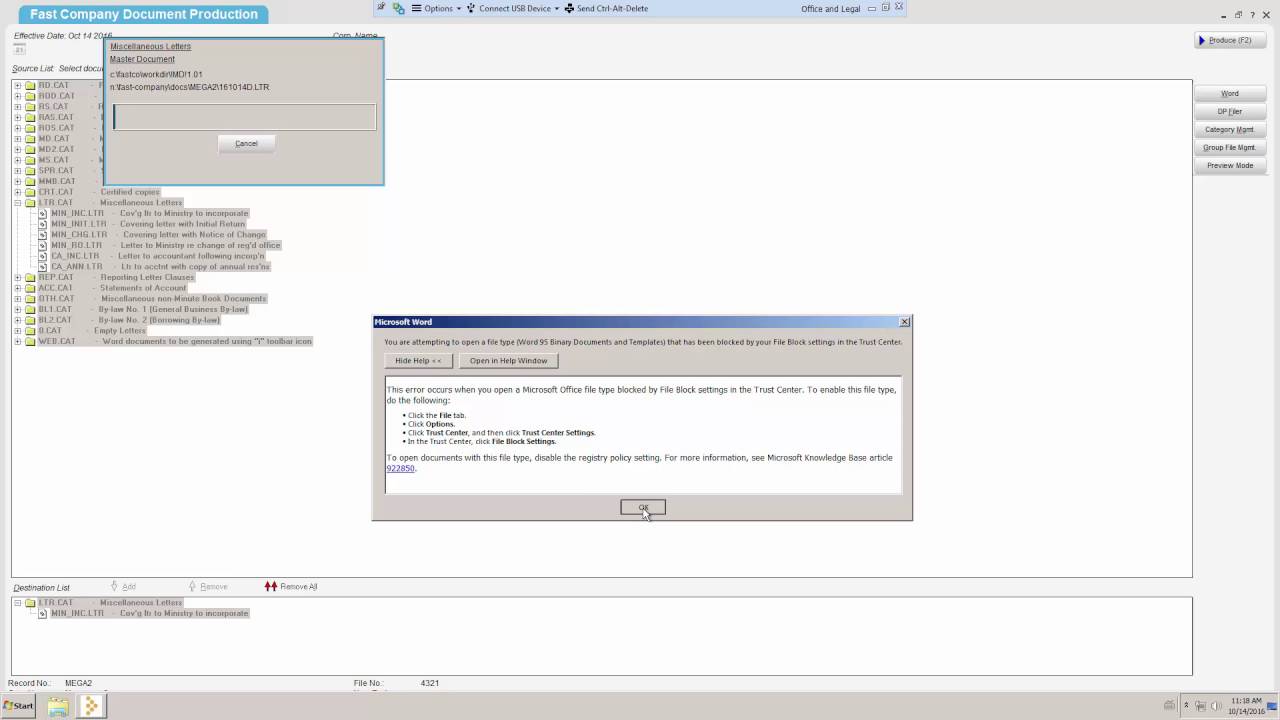1280x720 pixels.
Task: Select MIN_INIT.LTR document icon
Action: tap(43, 224)
